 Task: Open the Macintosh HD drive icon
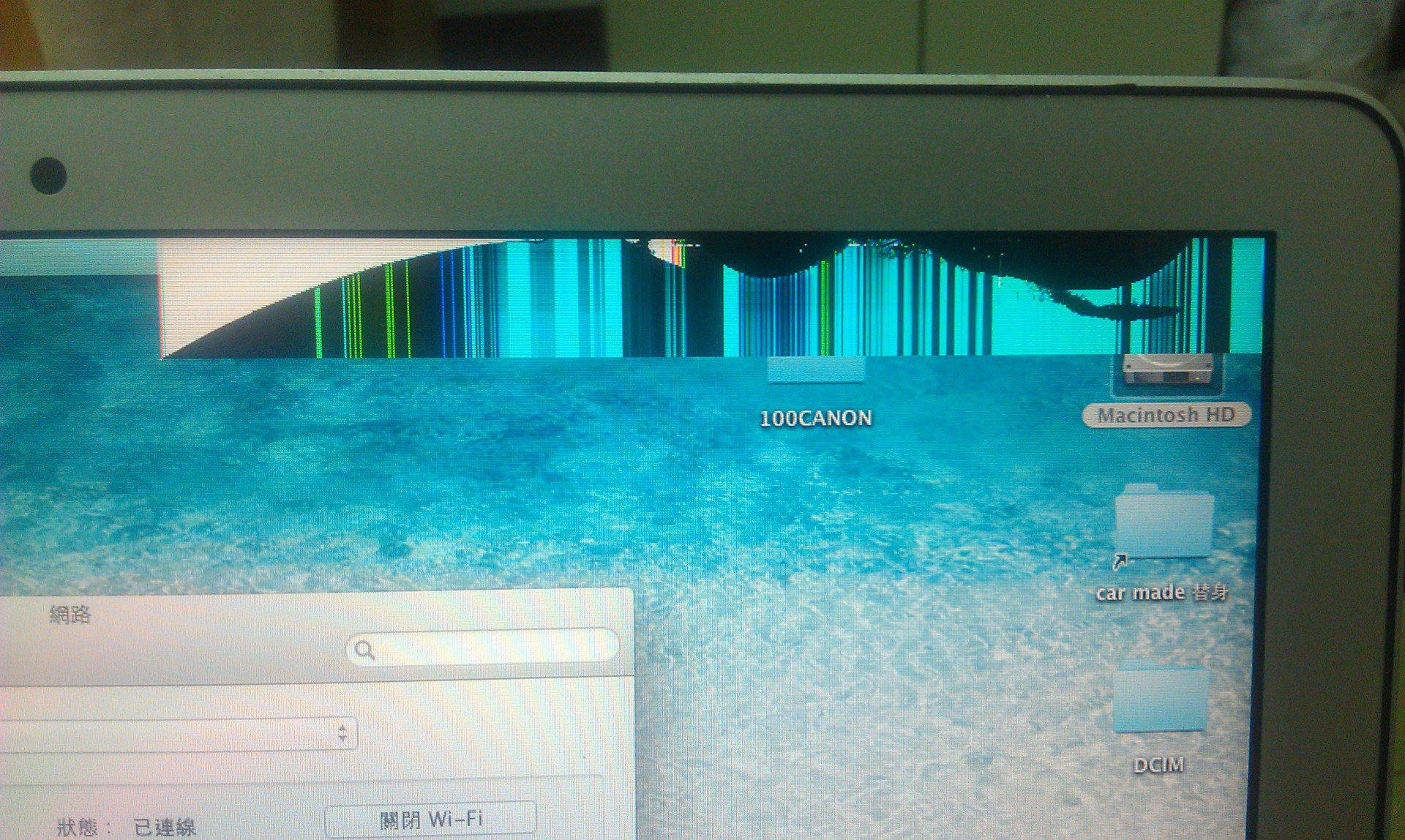1166,373
